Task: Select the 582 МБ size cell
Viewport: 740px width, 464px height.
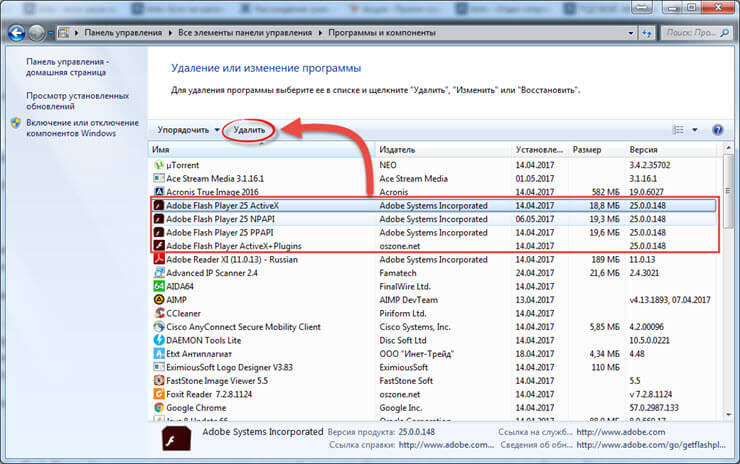Action: click(x=605, y=192)
